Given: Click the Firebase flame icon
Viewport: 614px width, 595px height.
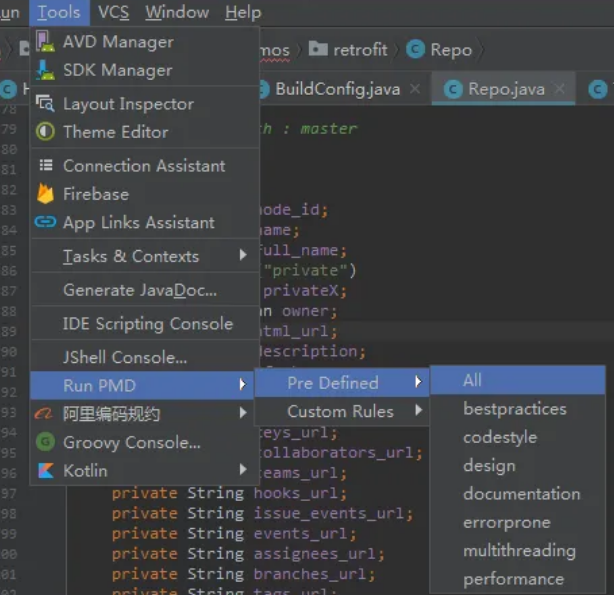Looking at the screenshot, I should point(45,194).
